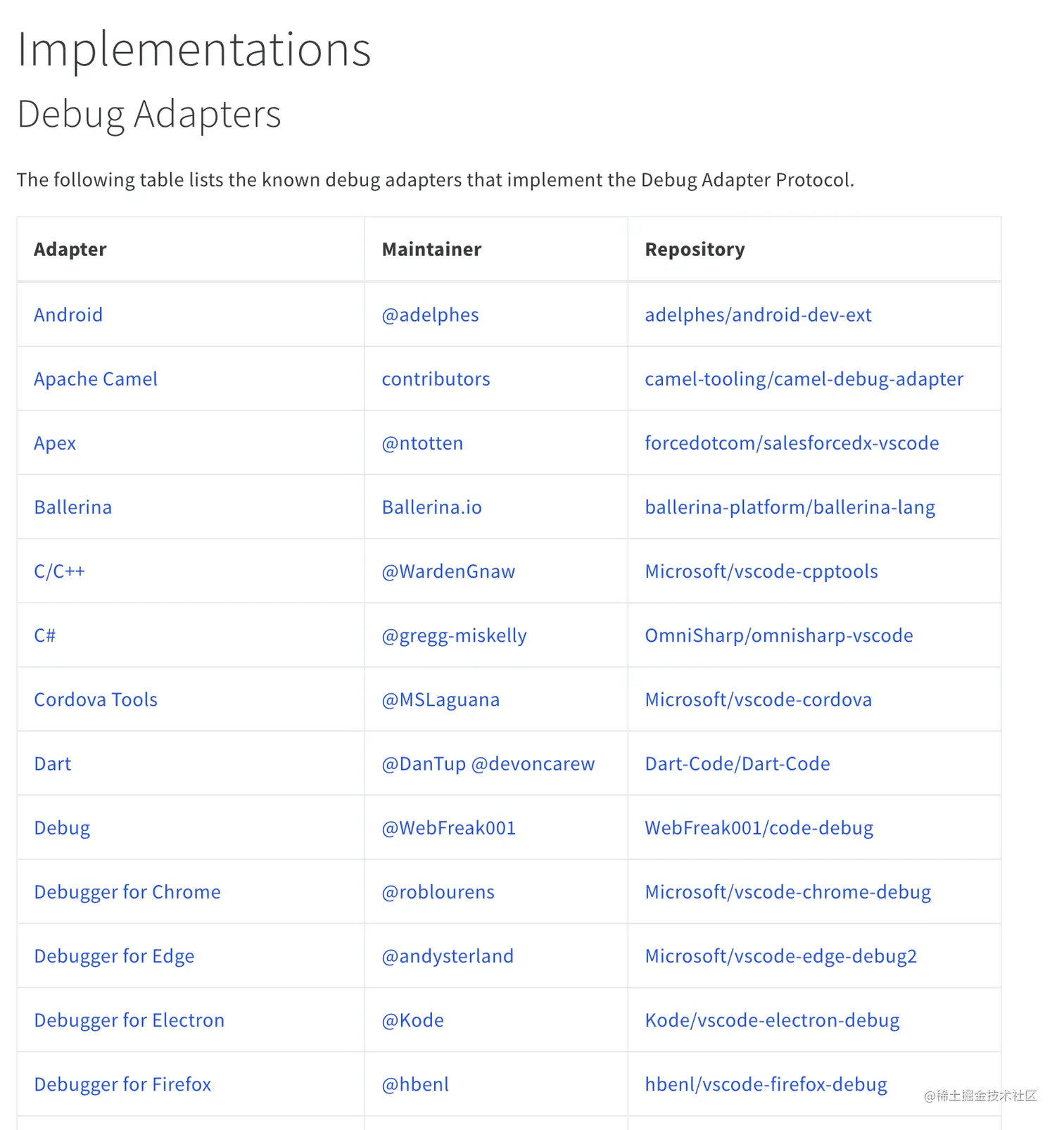Open Dart-Code/Dart-Code repository link

pyautogui.click(x=737, y=763)
